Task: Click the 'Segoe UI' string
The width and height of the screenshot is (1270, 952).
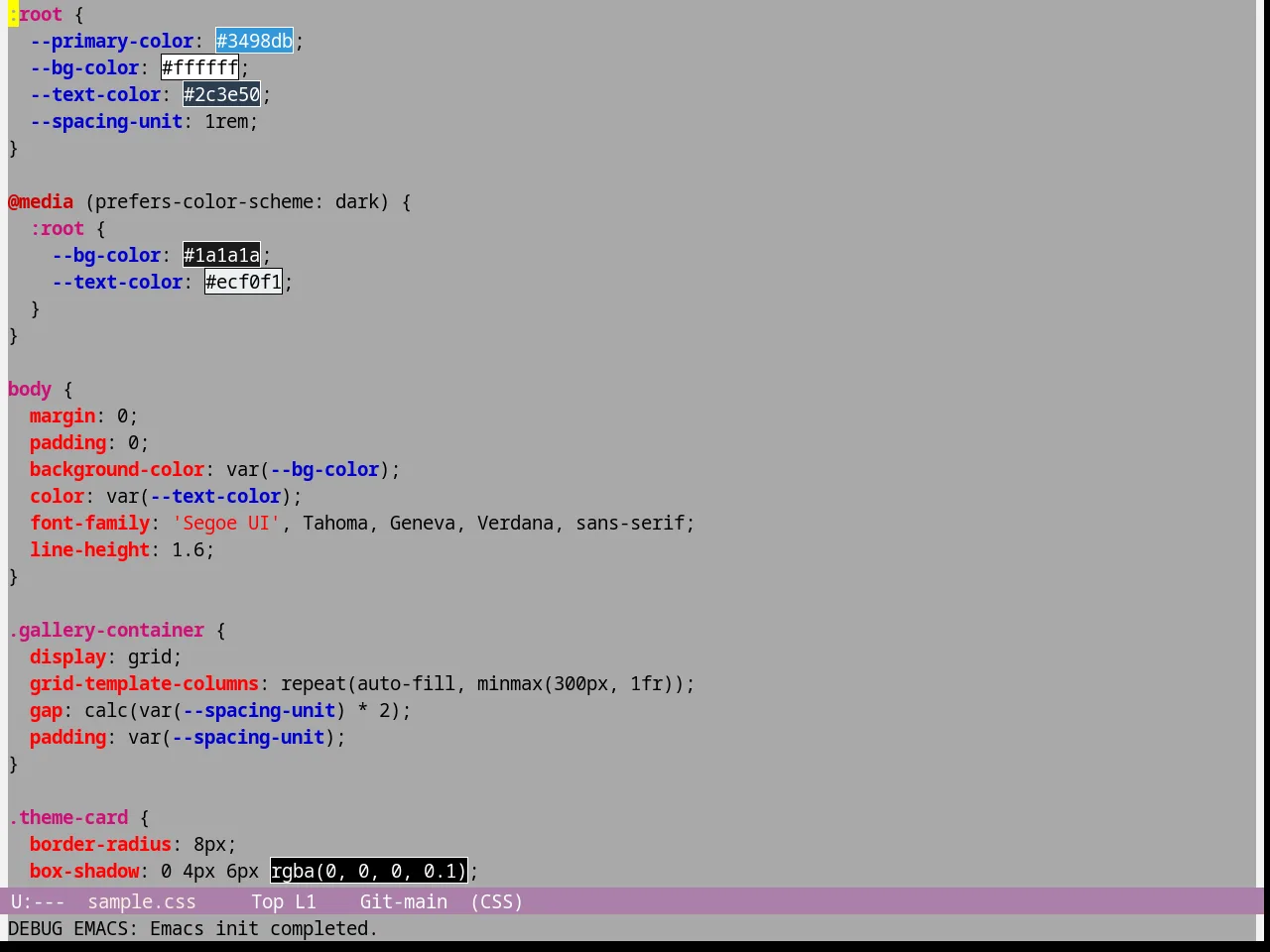Action: point(226,523)
